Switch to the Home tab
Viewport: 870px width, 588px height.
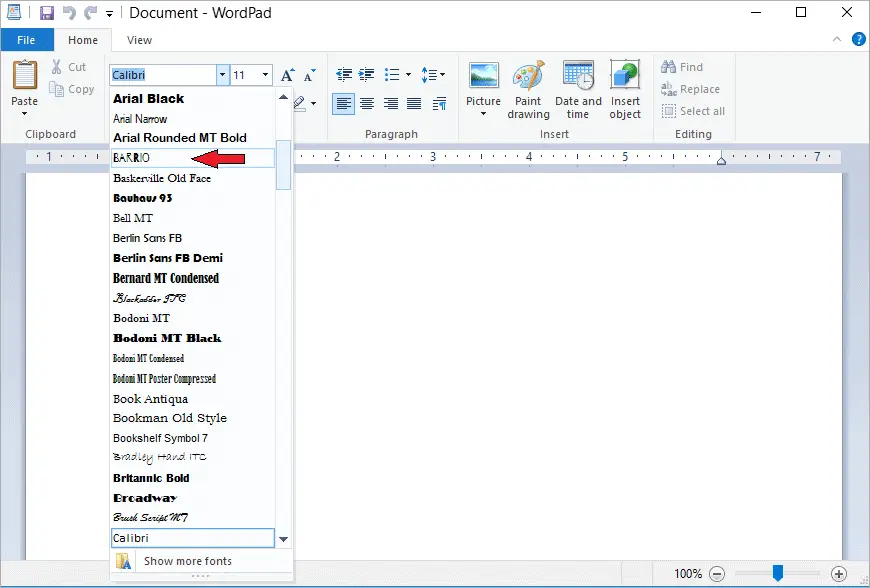point(83,40)
